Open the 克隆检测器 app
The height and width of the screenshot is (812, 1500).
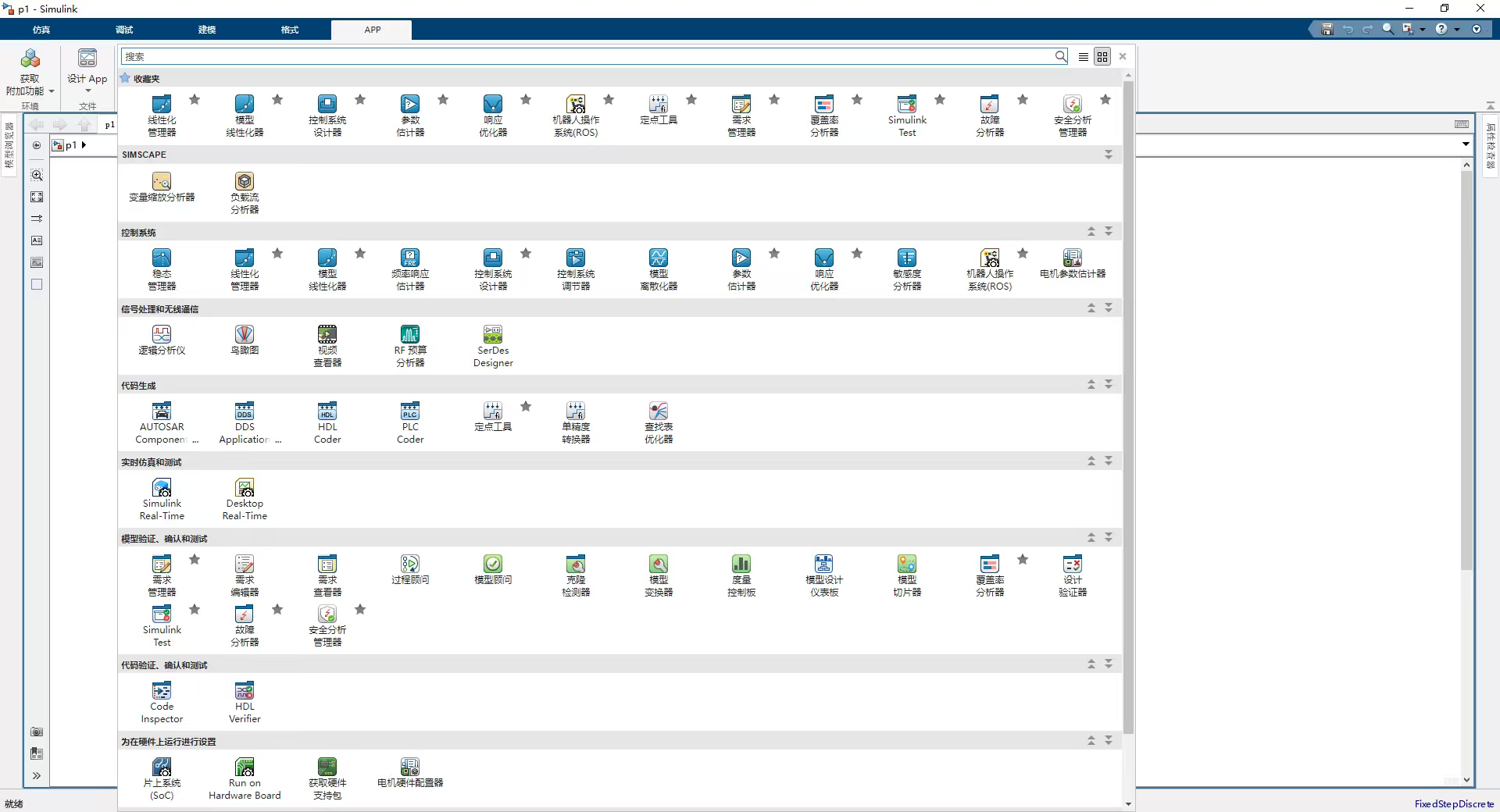coord(576,576)
